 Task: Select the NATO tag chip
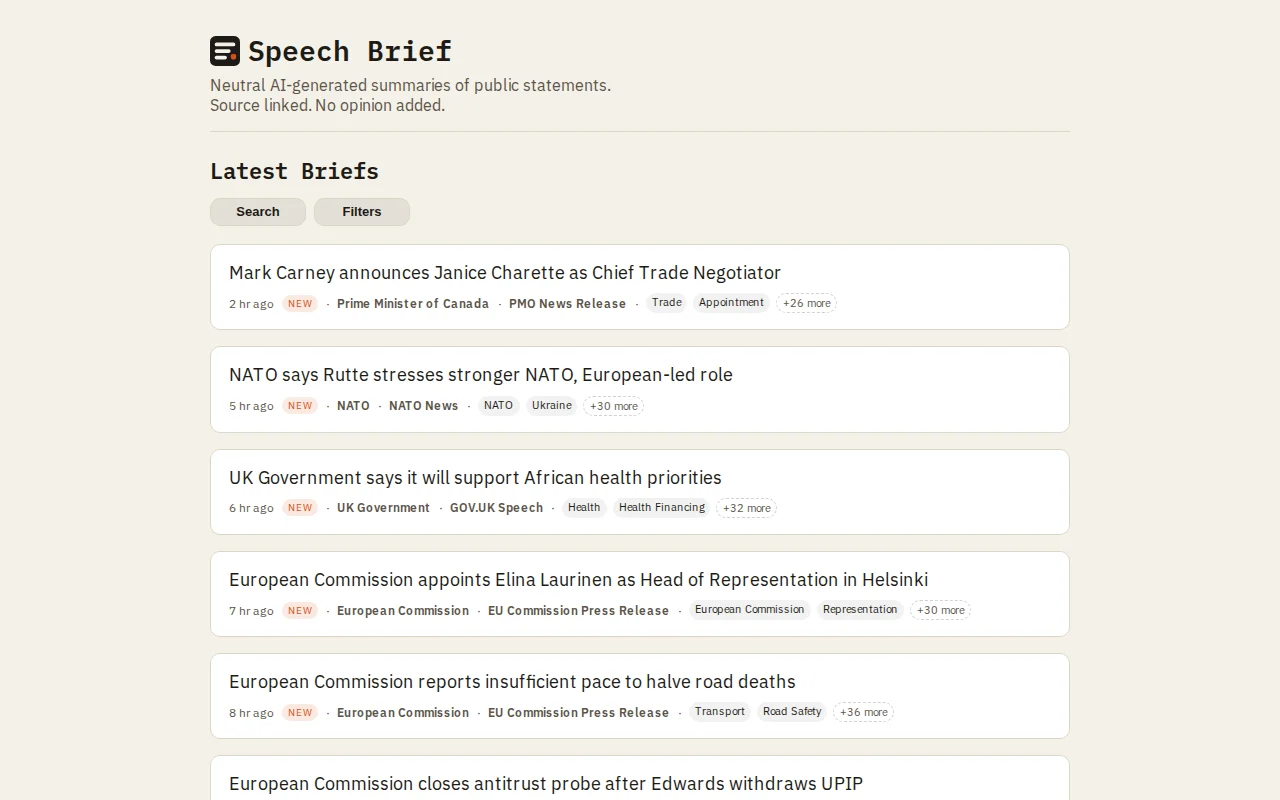coord(498,405)
